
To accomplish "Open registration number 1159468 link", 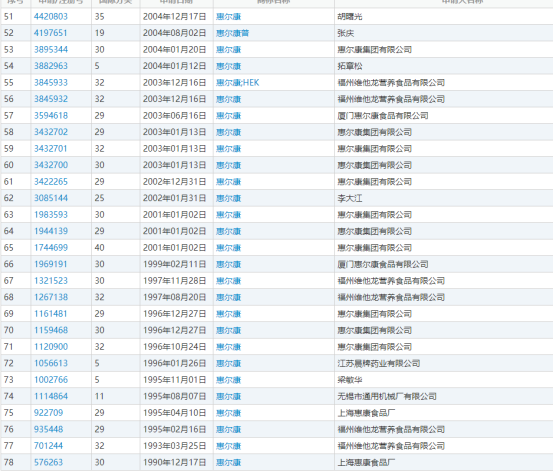I will click(x=51, y=330).
